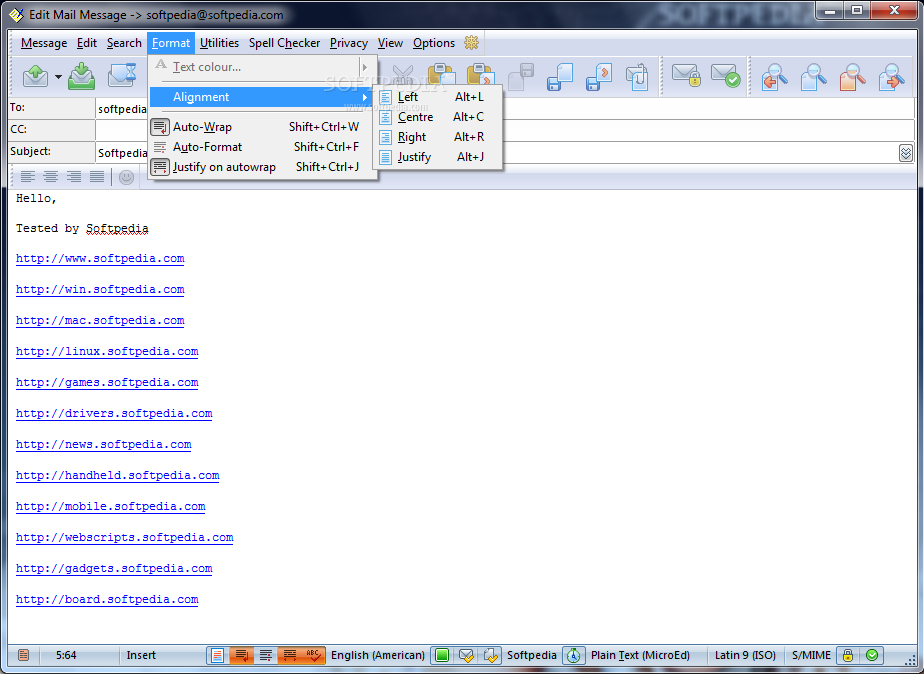Open the http://mac.softpedia.com link
The width and height of the screenshot is (924, 674).
(x=100, y=321)
